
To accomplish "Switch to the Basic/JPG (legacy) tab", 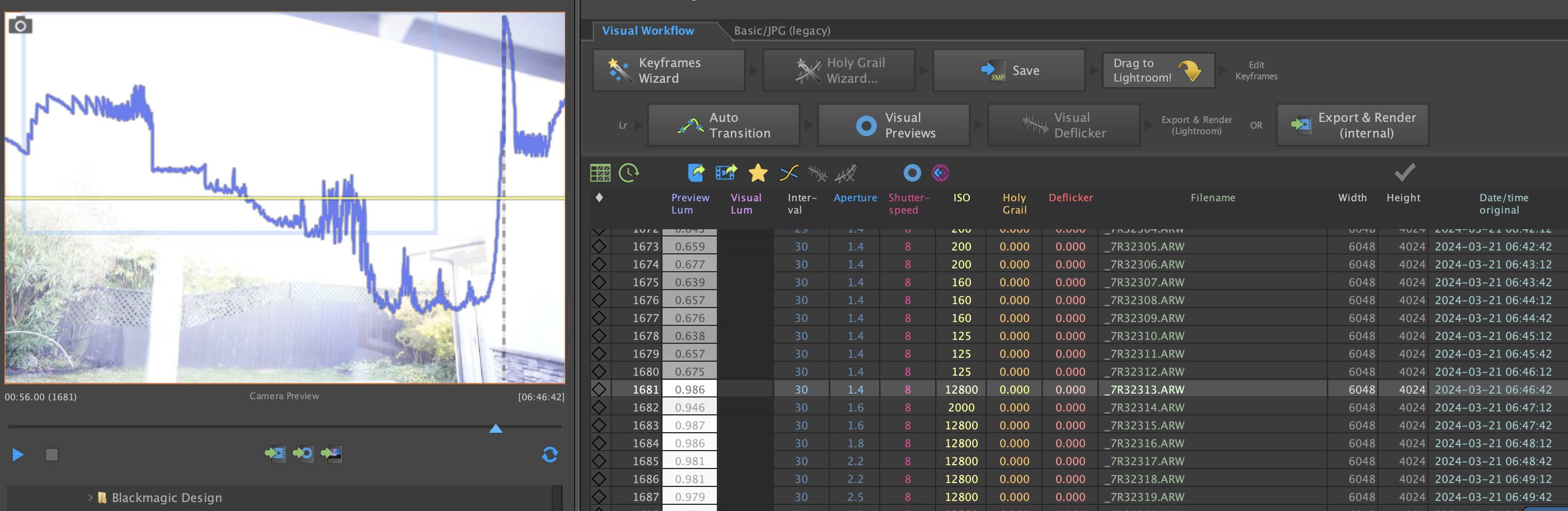I will coord(782,30).
